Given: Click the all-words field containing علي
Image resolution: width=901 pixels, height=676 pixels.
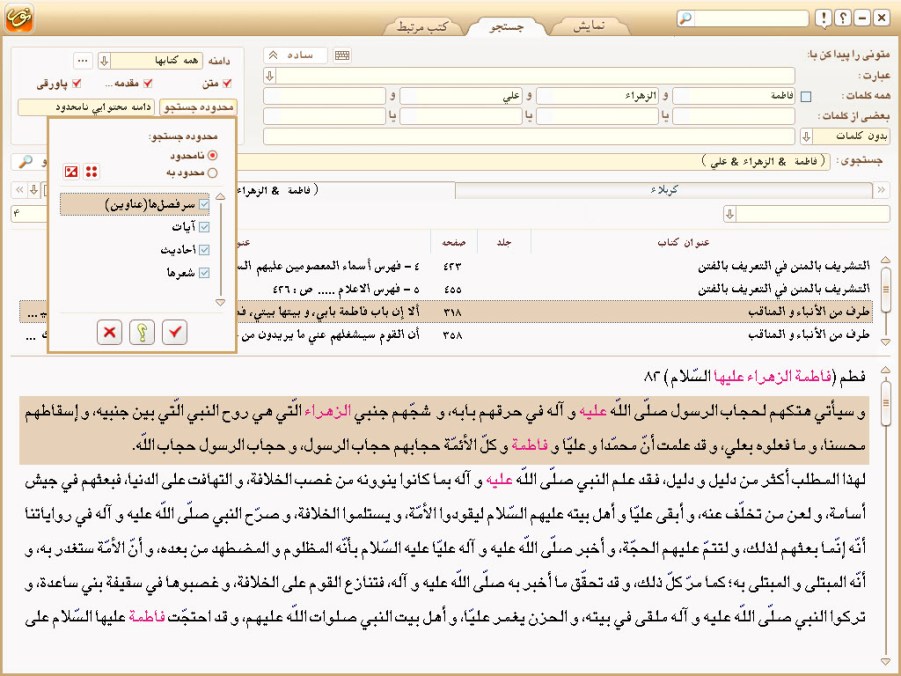Looking at the screenshot, I should point(461,96).
